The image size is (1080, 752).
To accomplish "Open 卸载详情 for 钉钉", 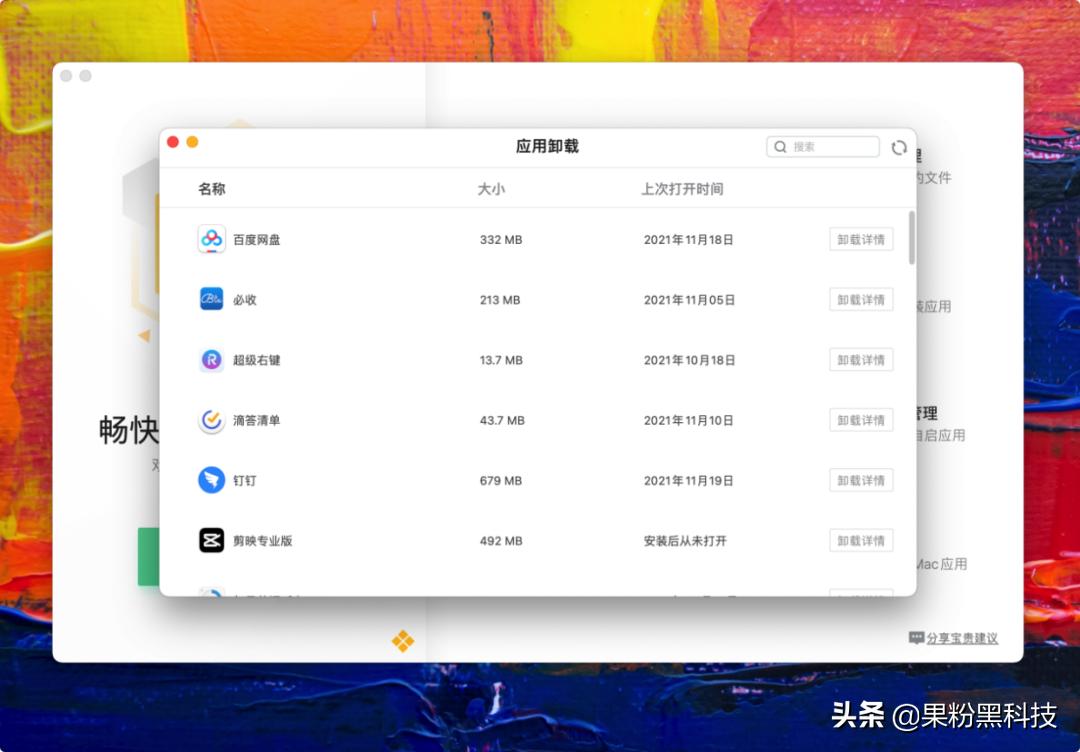I will [x=860, y=480].
